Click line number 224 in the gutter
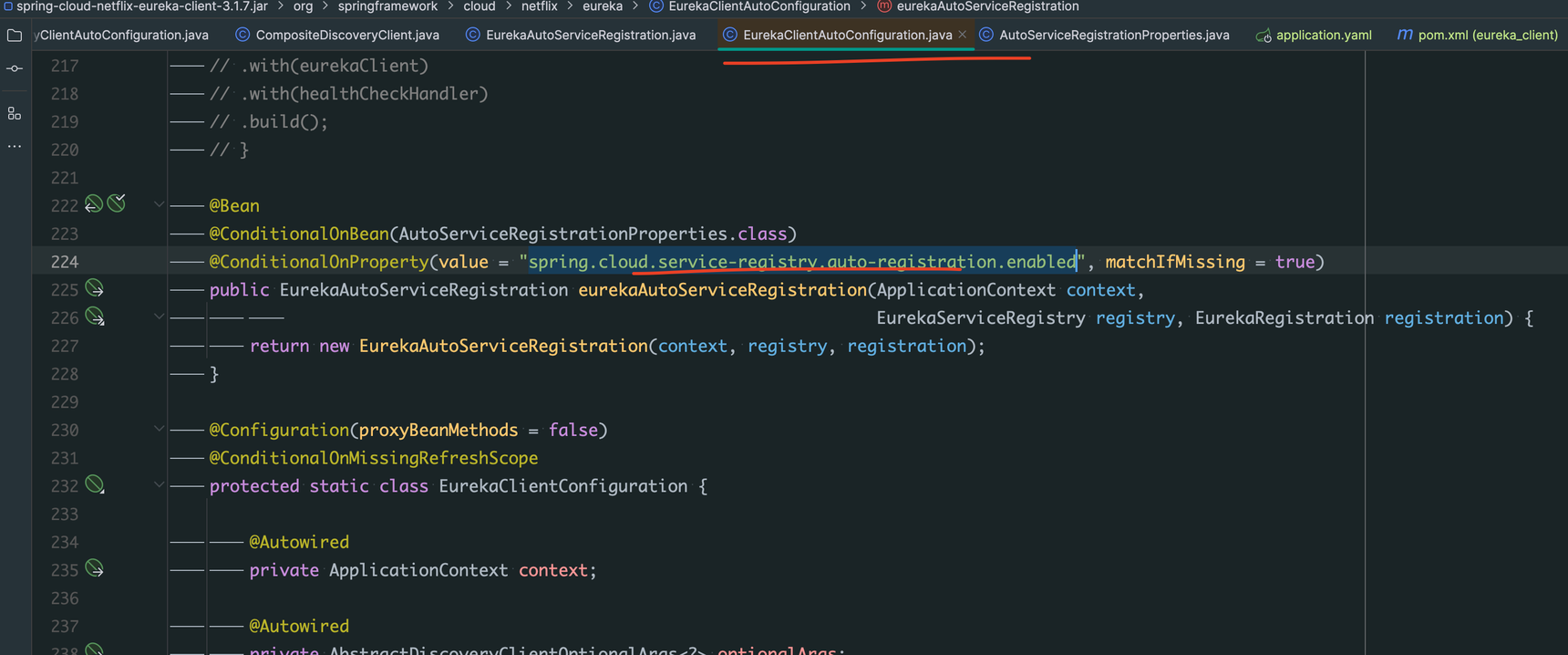Screen dimensions: 1568x655 coord(65,262)
